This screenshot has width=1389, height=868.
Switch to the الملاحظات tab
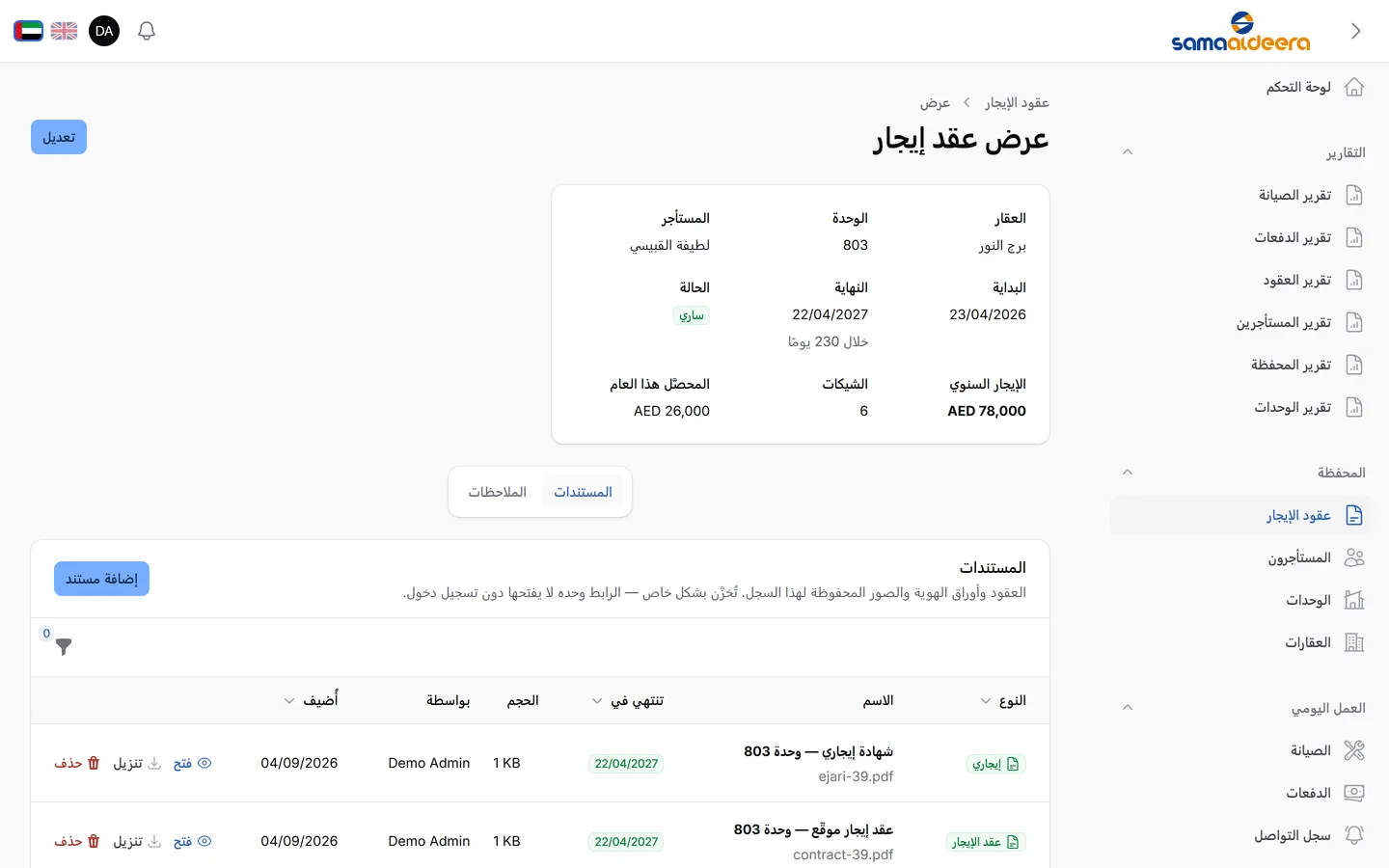click(498, 492)
